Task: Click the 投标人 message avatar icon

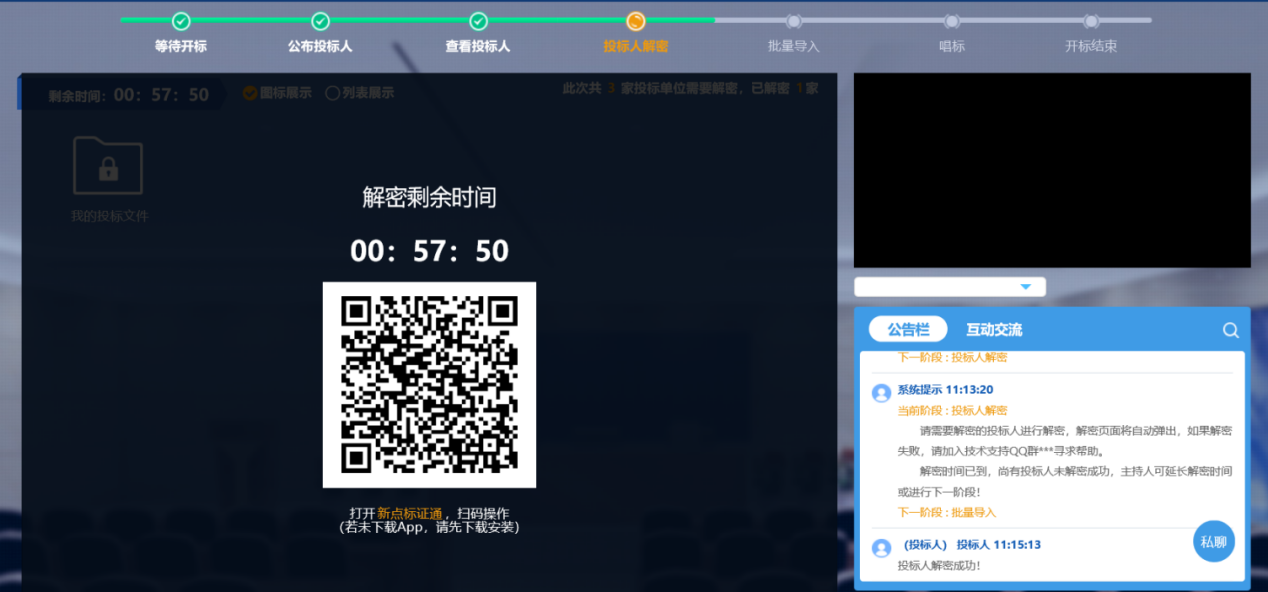Action: point(881,548)
